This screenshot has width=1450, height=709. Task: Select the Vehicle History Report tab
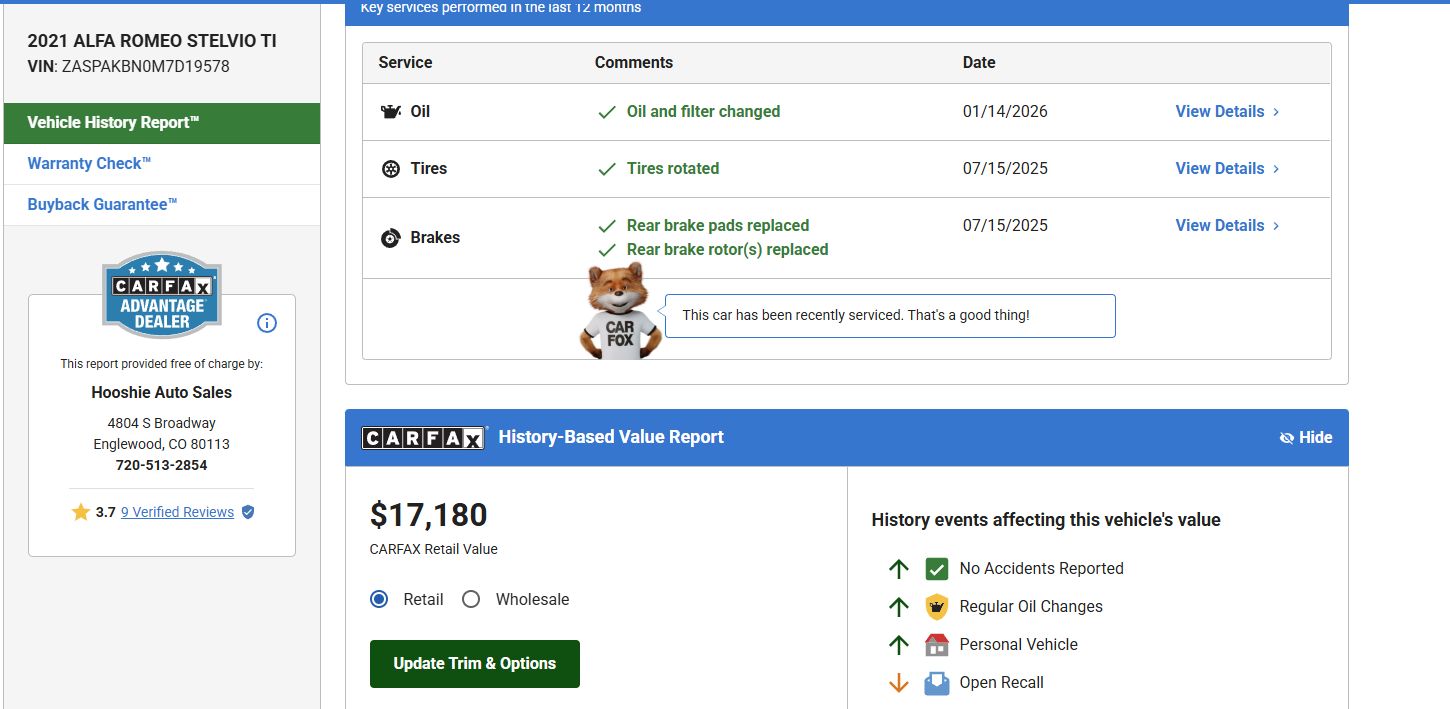(114, 123)
